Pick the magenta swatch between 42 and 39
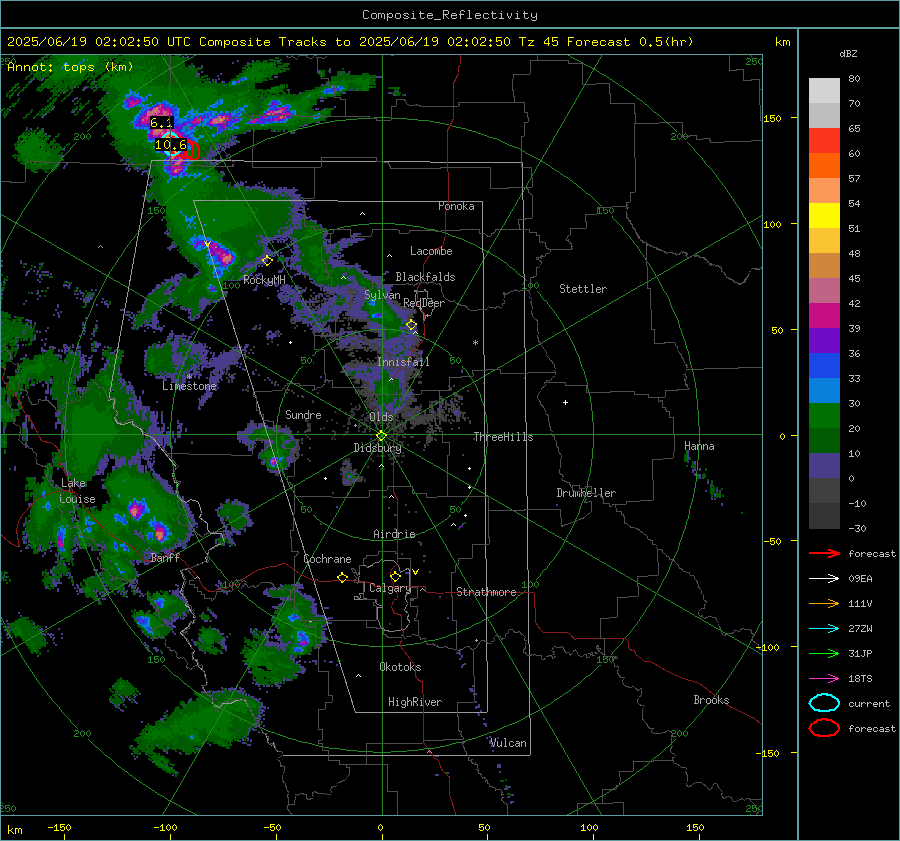 (x=824, y=316)
